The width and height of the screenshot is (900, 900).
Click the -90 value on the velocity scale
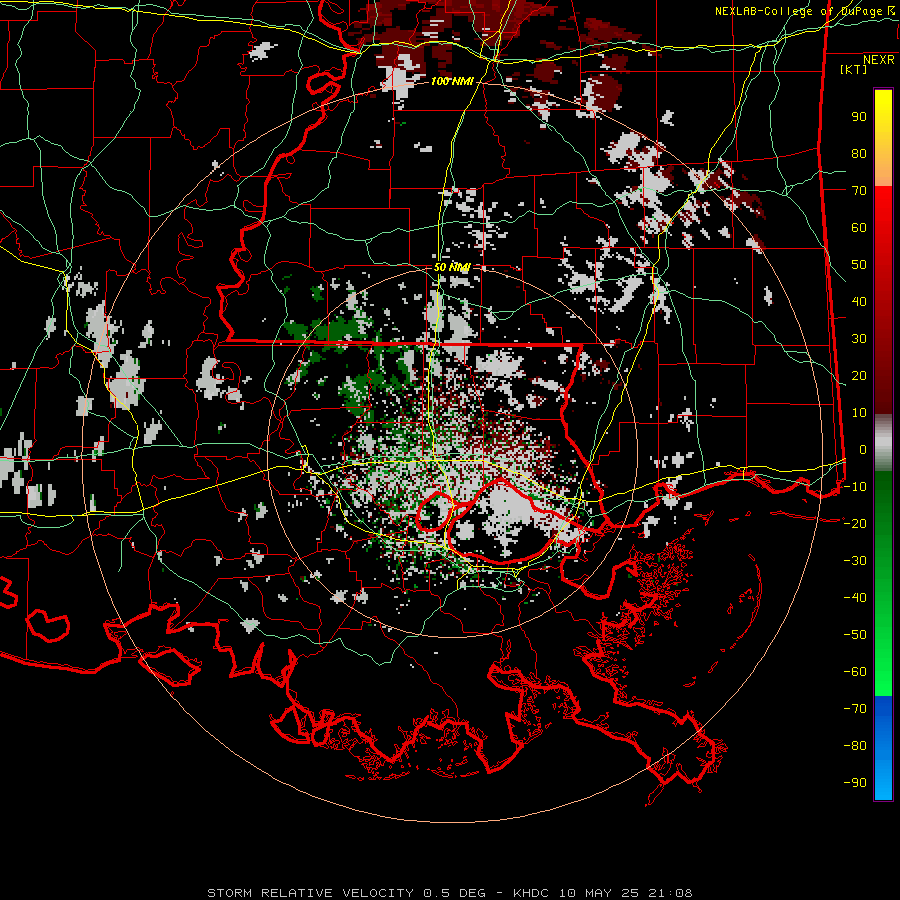point(855,783)
